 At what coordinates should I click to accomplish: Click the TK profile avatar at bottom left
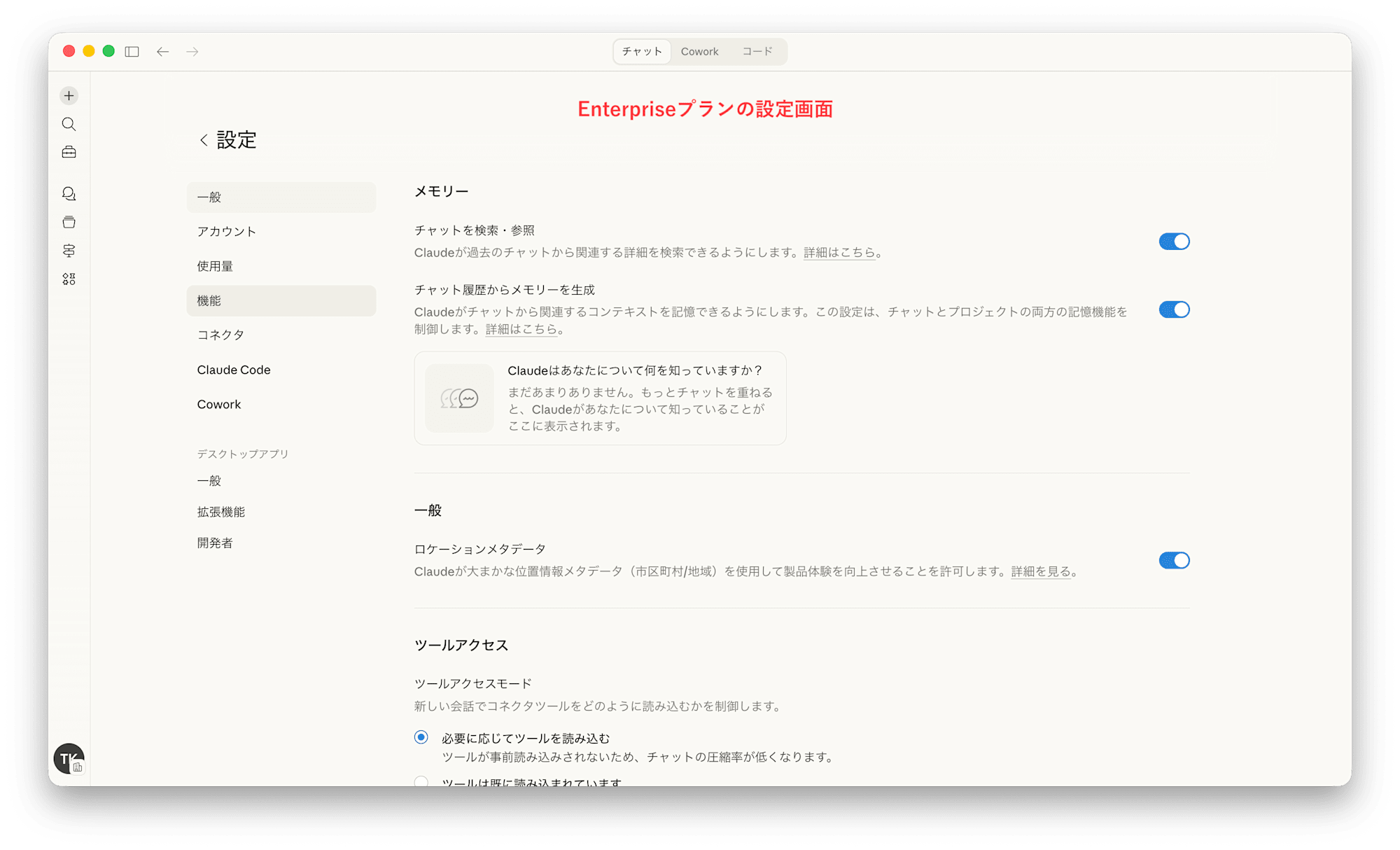(69, 759)
